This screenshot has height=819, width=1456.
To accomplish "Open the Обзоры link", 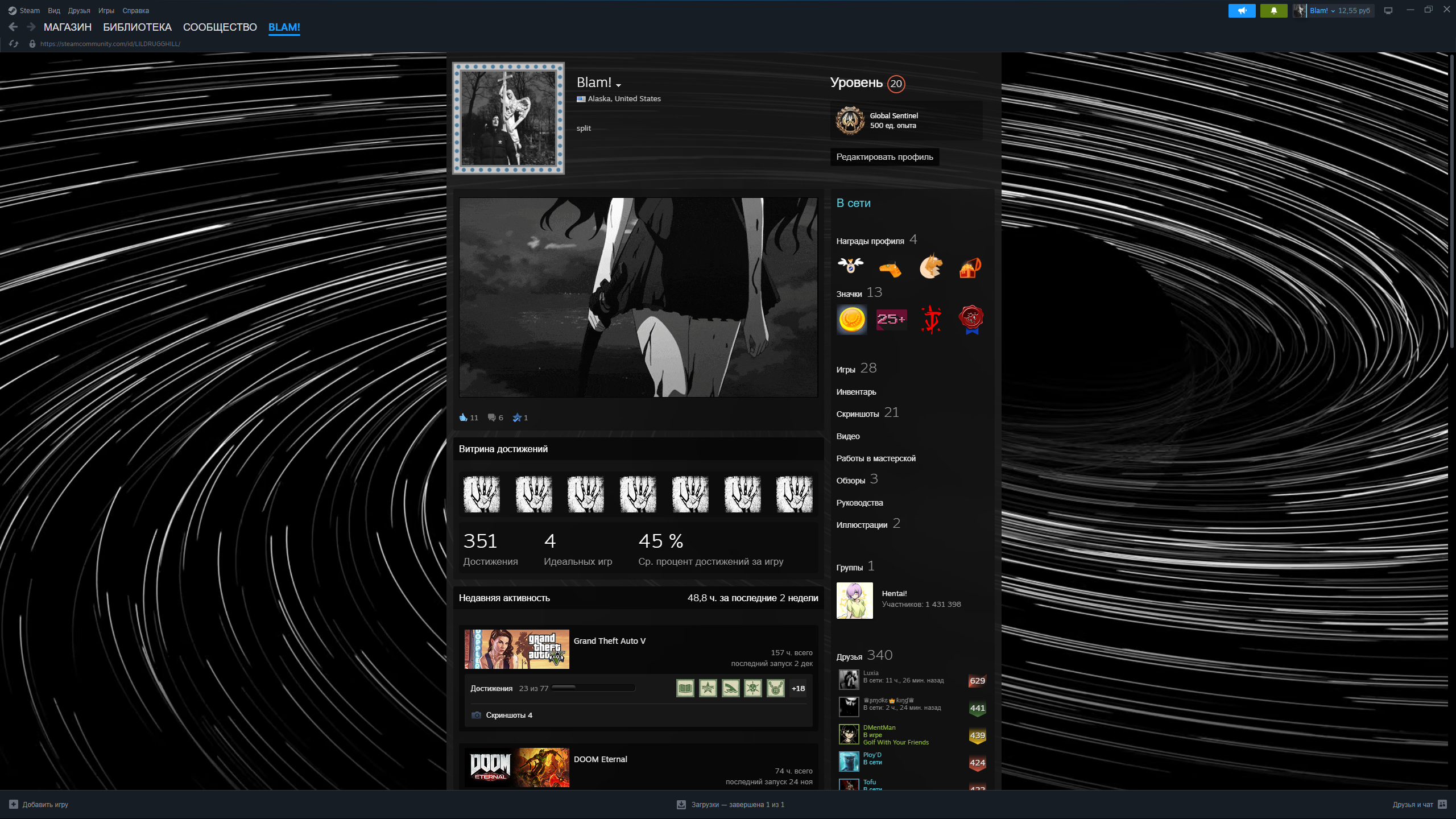I will point(857,479).
